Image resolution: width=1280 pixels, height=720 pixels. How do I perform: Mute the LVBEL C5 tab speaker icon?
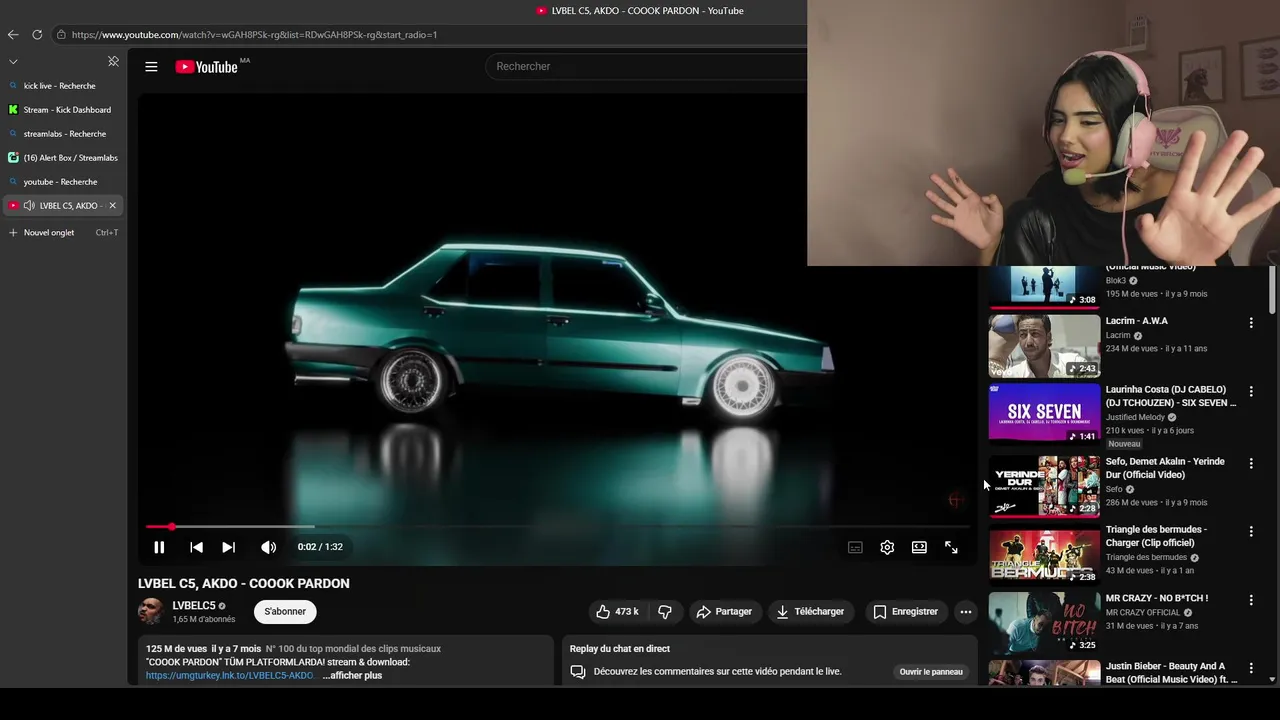point(29,206)
